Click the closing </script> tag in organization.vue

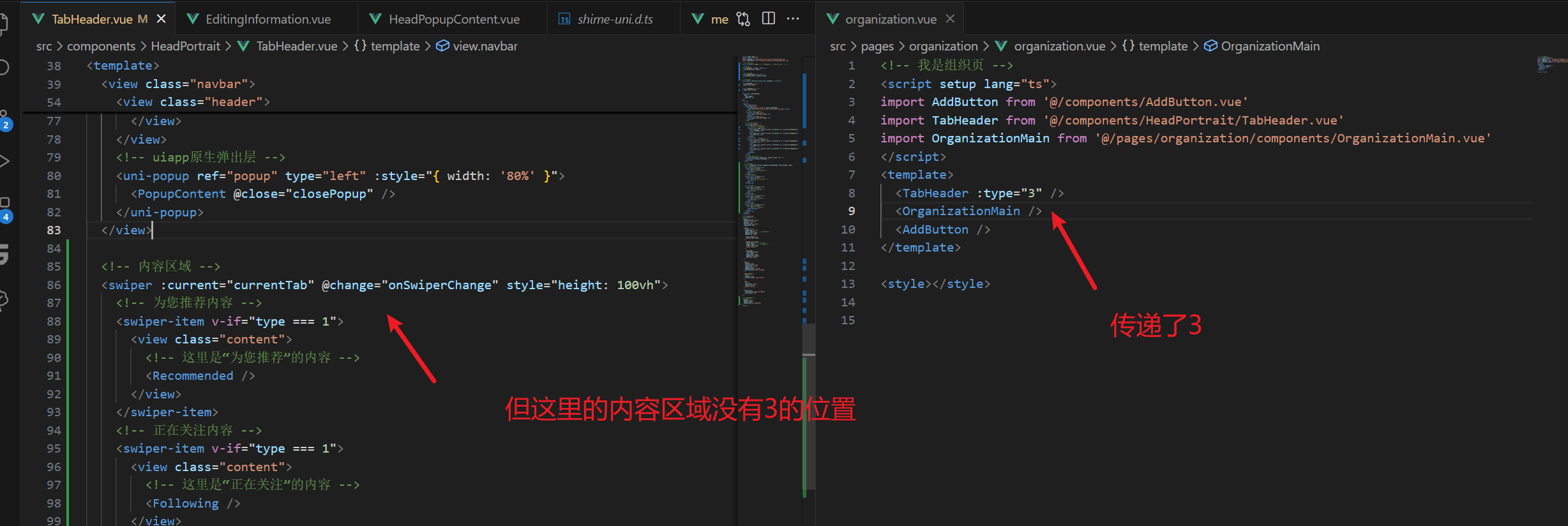[914, 157]
